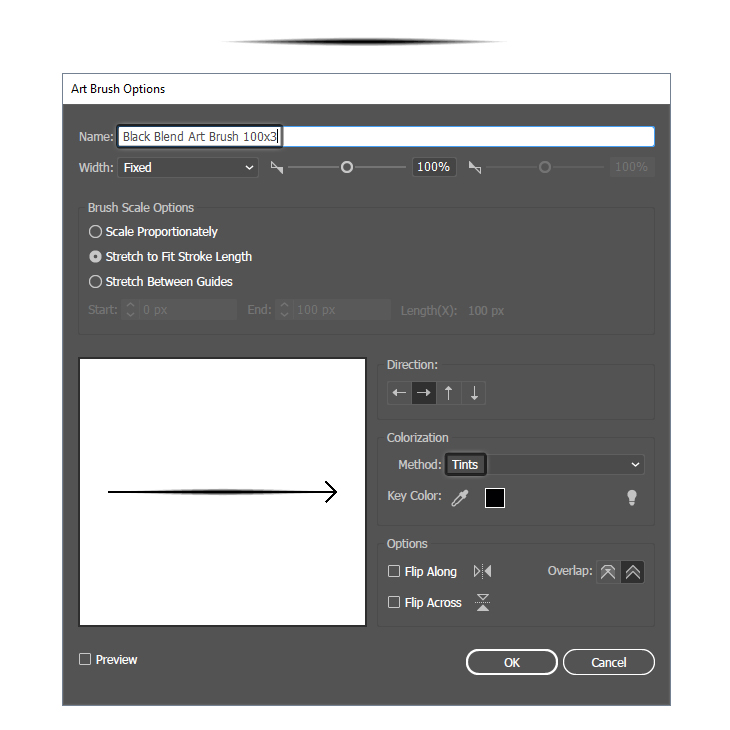
Task: Confirm with the OK button
Action: (x=512, y=662)
